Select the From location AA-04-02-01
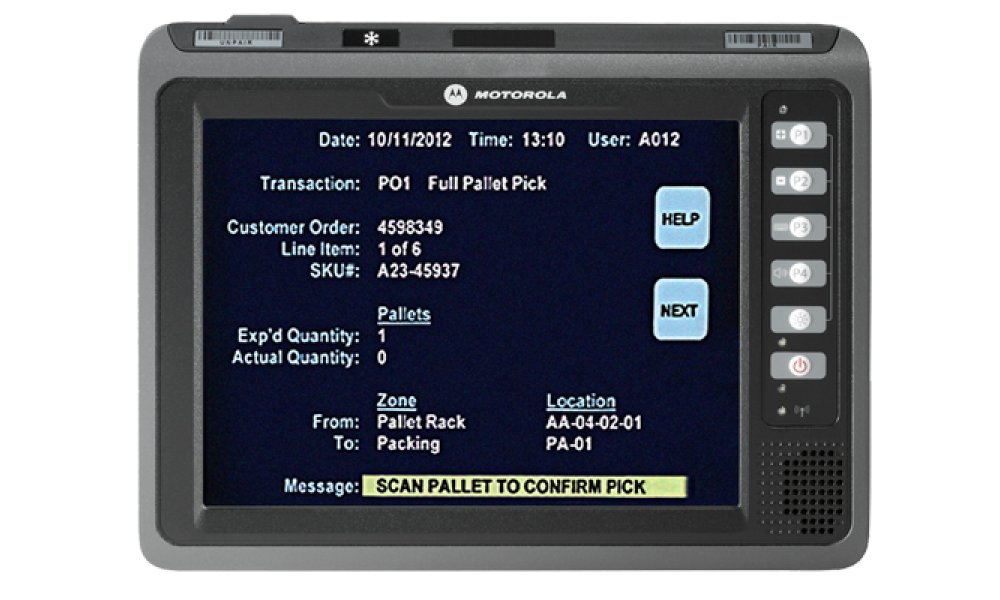Viewport: 1000px width, 600px height. (x=594, y=422)
